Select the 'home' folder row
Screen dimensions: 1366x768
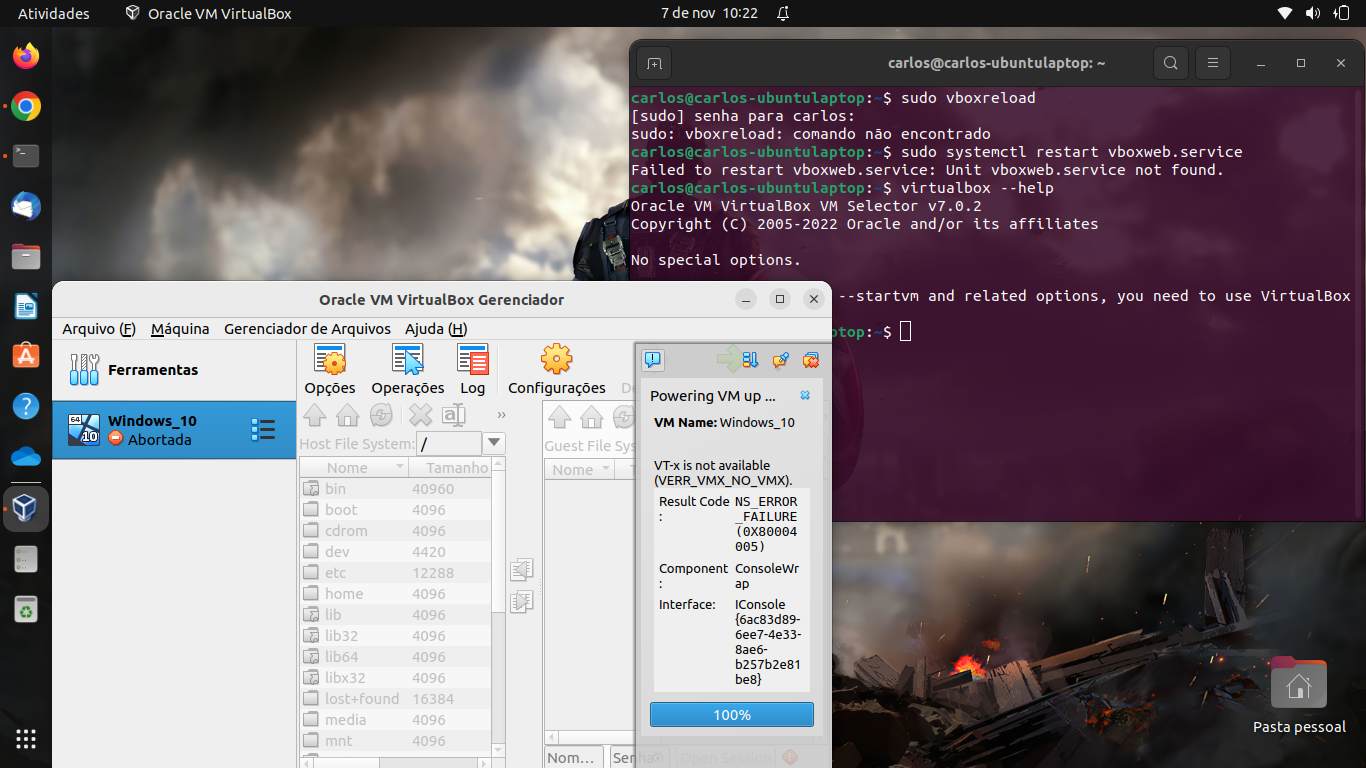(x=396, y=594)
